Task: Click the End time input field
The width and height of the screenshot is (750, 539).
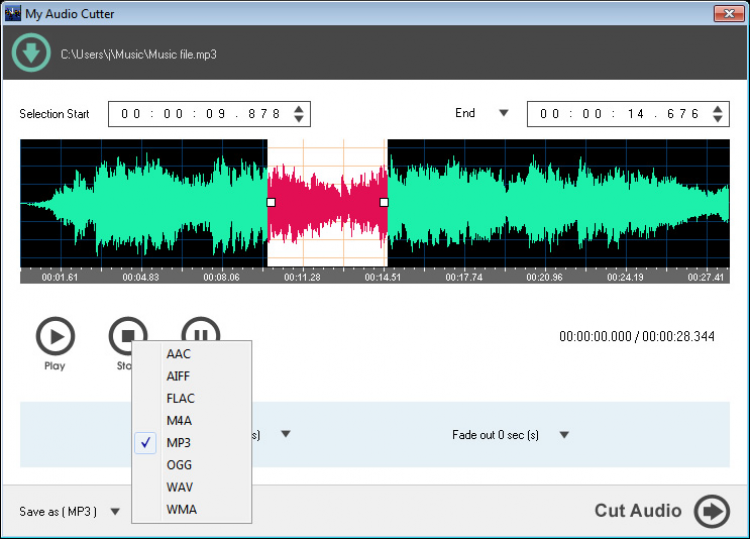Action: (x=619, y=114)
